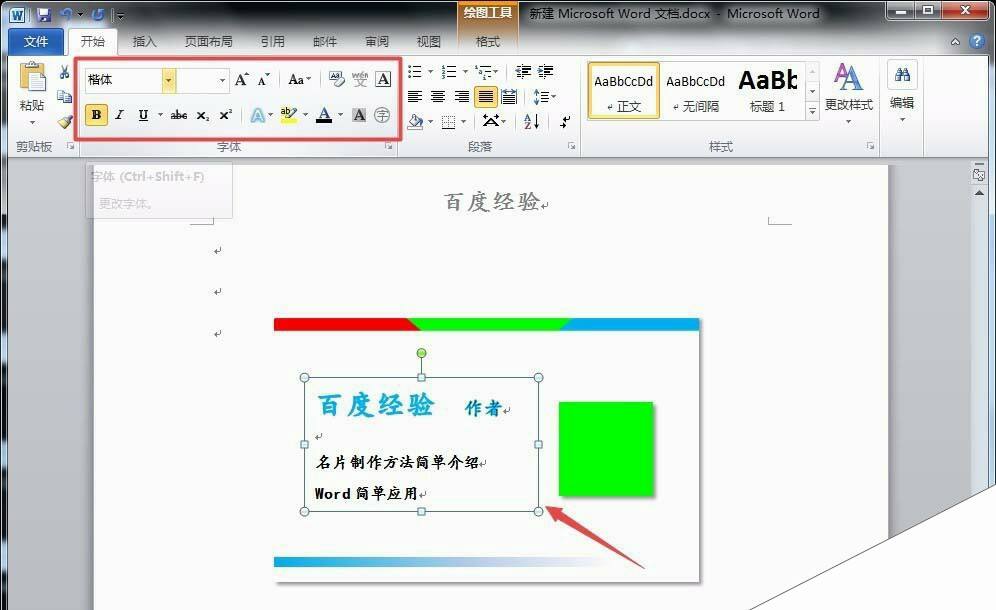Apply Text Effects glowing A
The image size is (996, 610).
click(x=257, y=115)
